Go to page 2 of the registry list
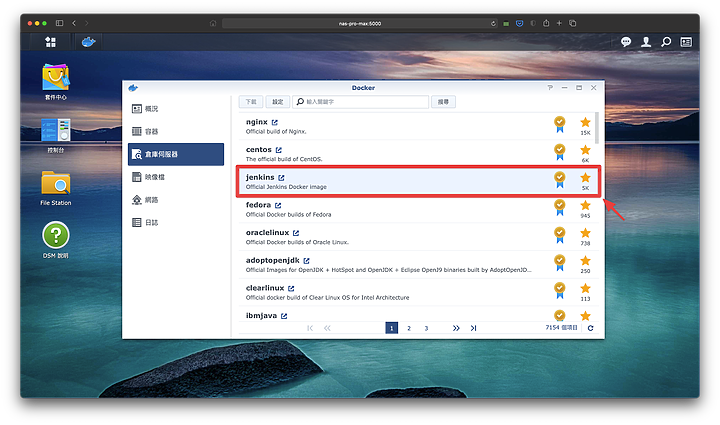The image size is (720, 425). coord(409,328)
